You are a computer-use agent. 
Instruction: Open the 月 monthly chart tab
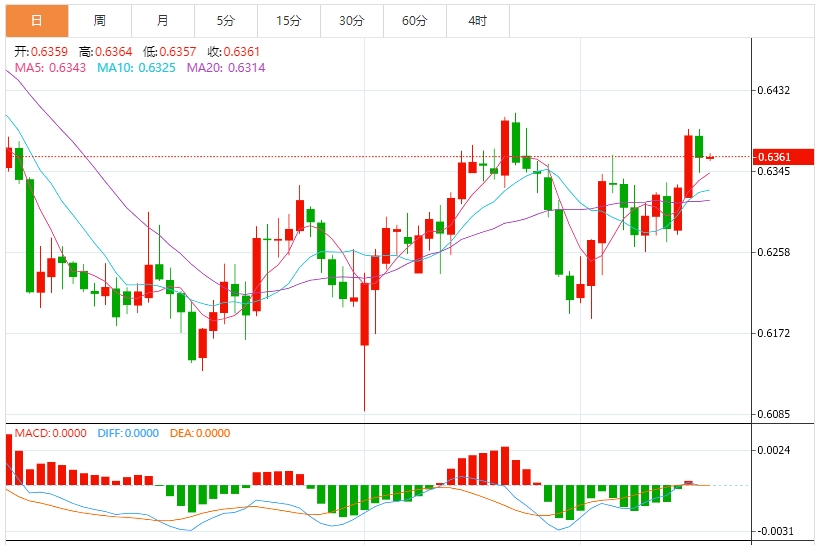coord(163,20)
